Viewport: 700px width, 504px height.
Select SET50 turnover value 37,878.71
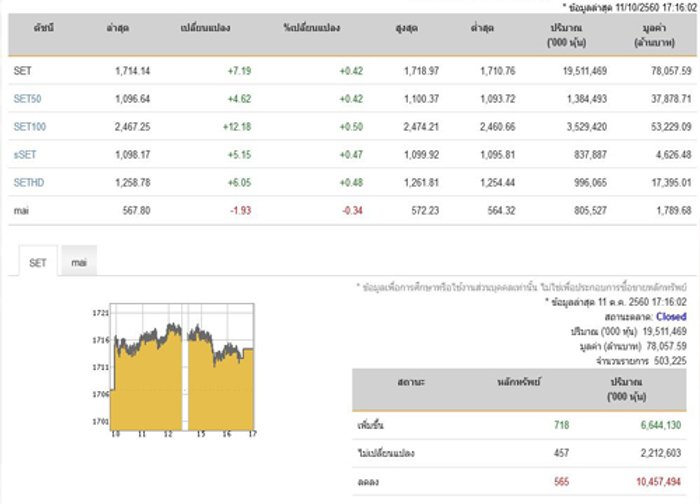coord(671,99)
